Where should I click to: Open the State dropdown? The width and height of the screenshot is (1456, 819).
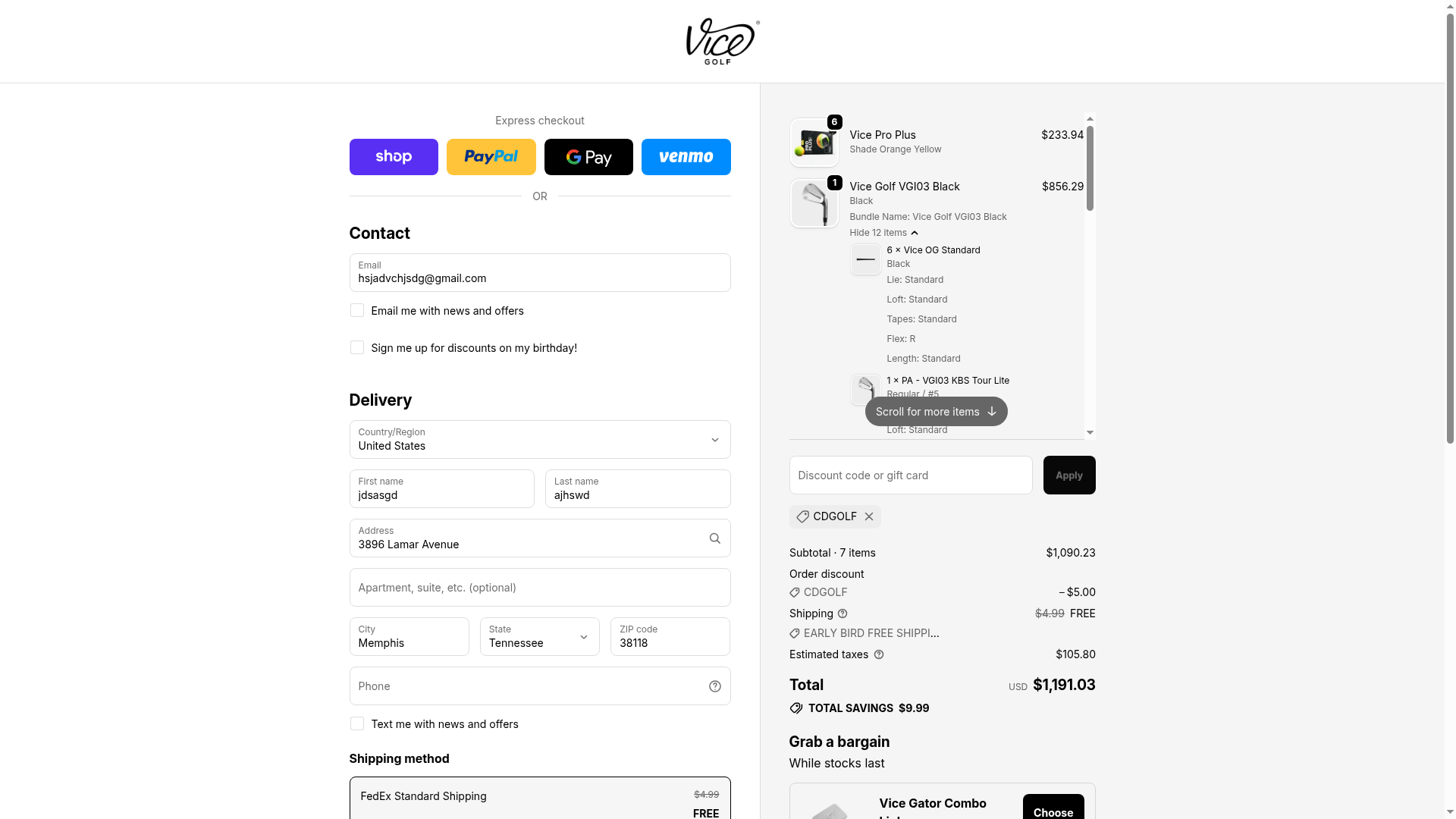coord(539,637)
